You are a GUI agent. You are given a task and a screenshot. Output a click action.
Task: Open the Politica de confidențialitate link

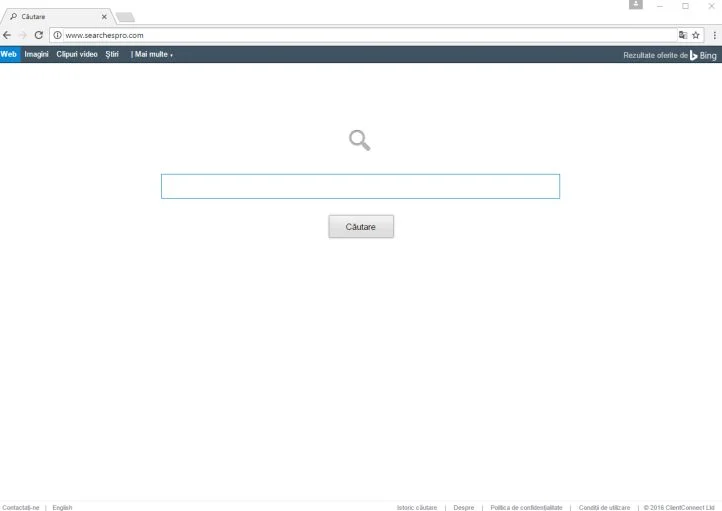[x=526, y=507]
